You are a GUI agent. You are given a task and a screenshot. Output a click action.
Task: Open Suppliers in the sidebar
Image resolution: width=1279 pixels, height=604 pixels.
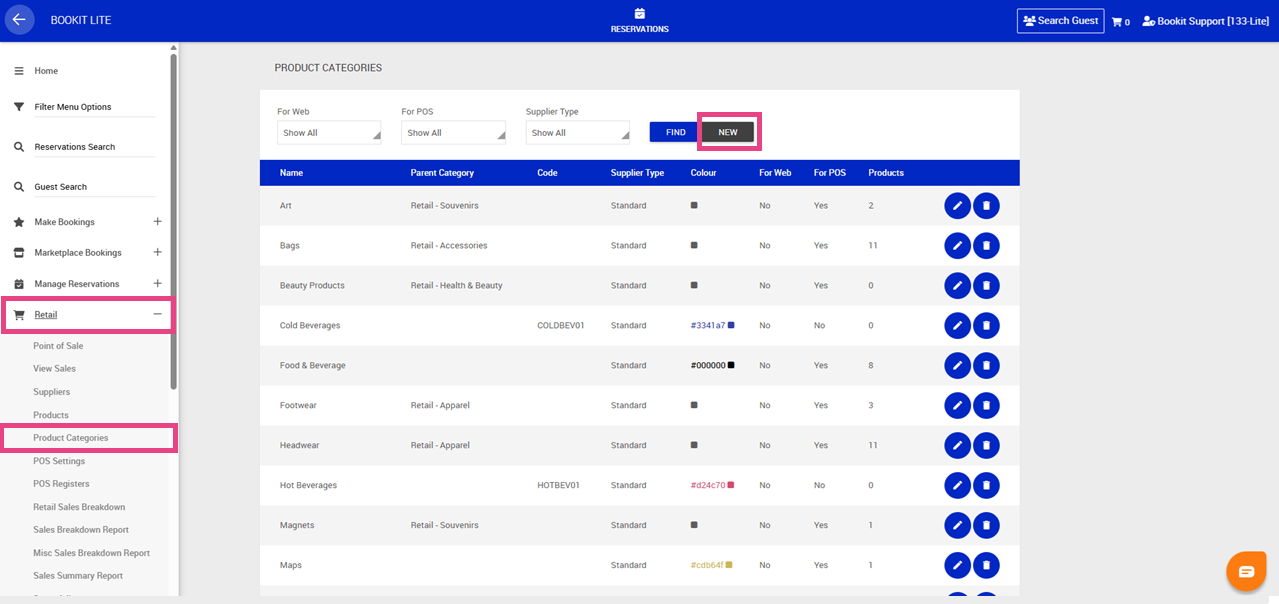[x=52, y=392]
